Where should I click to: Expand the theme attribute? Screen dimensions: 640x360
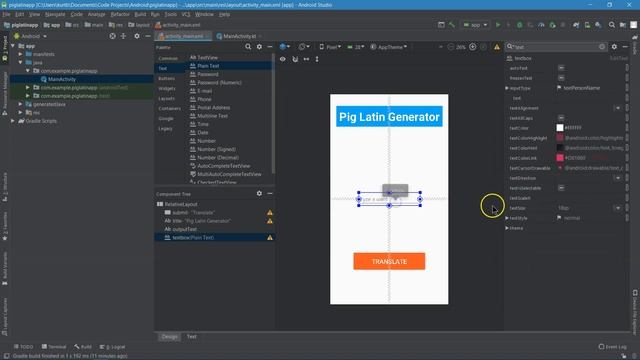(x=507, y=228)
